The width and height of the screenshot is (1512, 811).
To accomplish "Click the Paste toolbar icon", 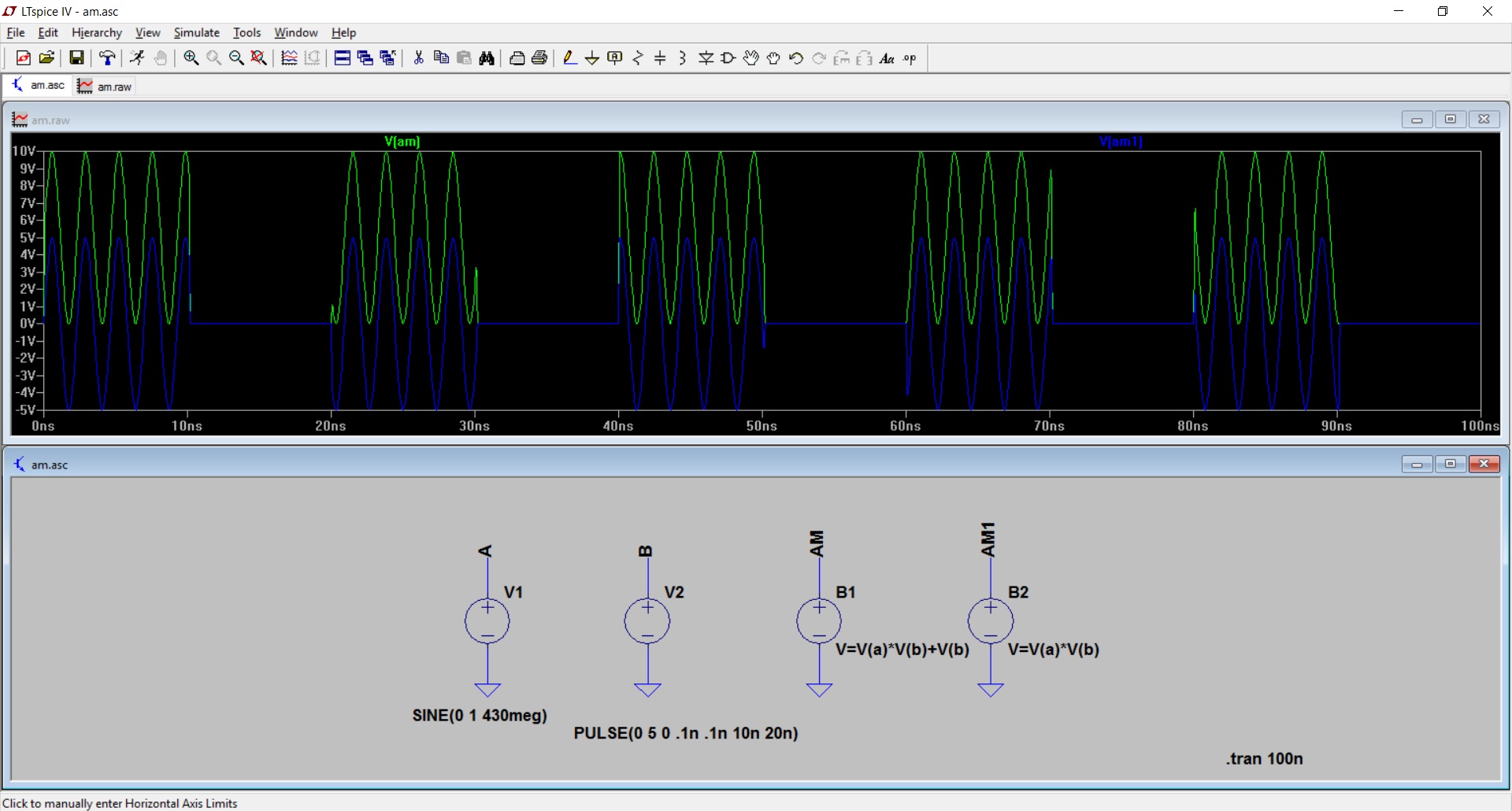I will coord(464,58).
